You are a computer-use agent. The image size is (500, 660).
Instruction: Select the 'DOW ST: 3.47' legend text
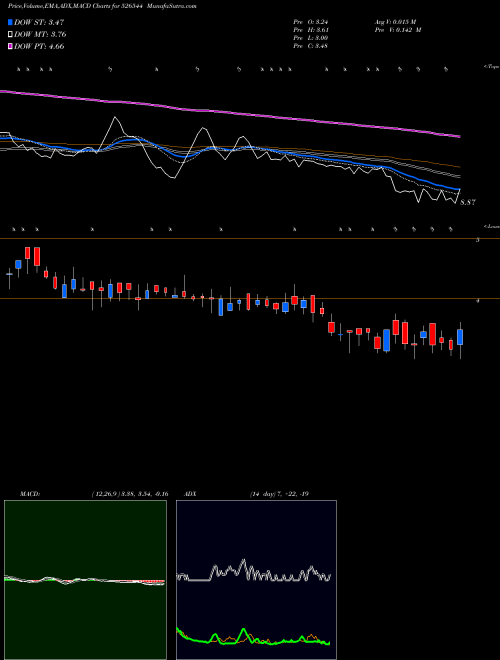pyautogui.click(x=39, y=22)
